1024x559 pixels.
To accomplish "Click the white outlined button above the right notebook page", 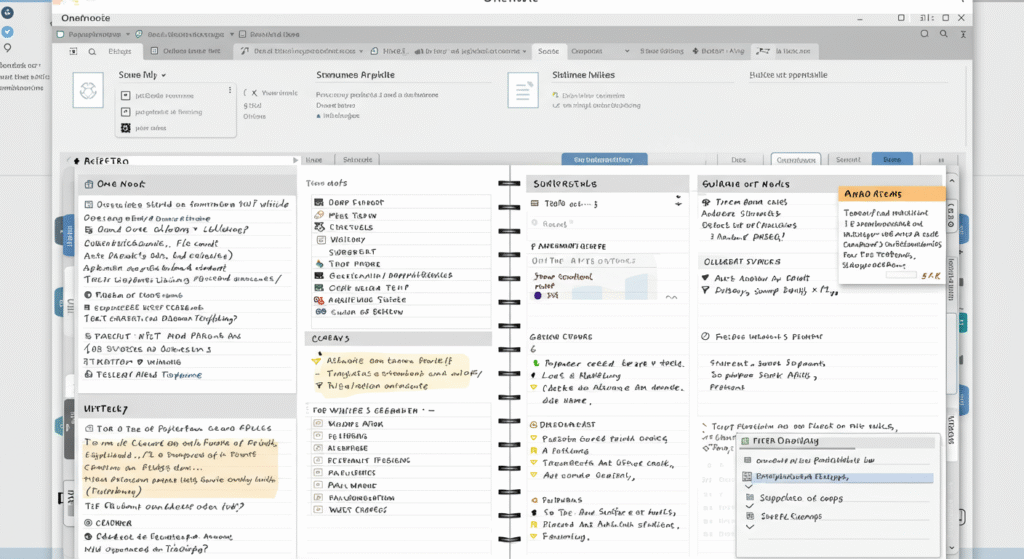I will 796,159.
